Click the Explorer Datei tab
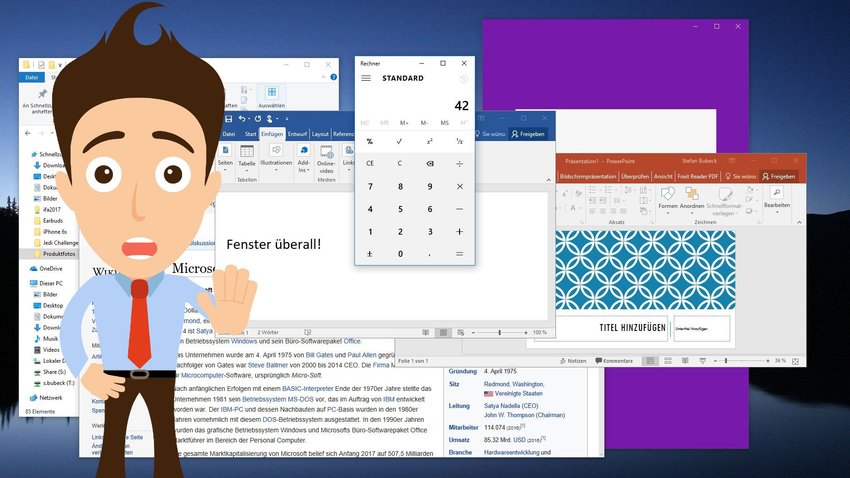Screen dimensions: 850x478 31,77
